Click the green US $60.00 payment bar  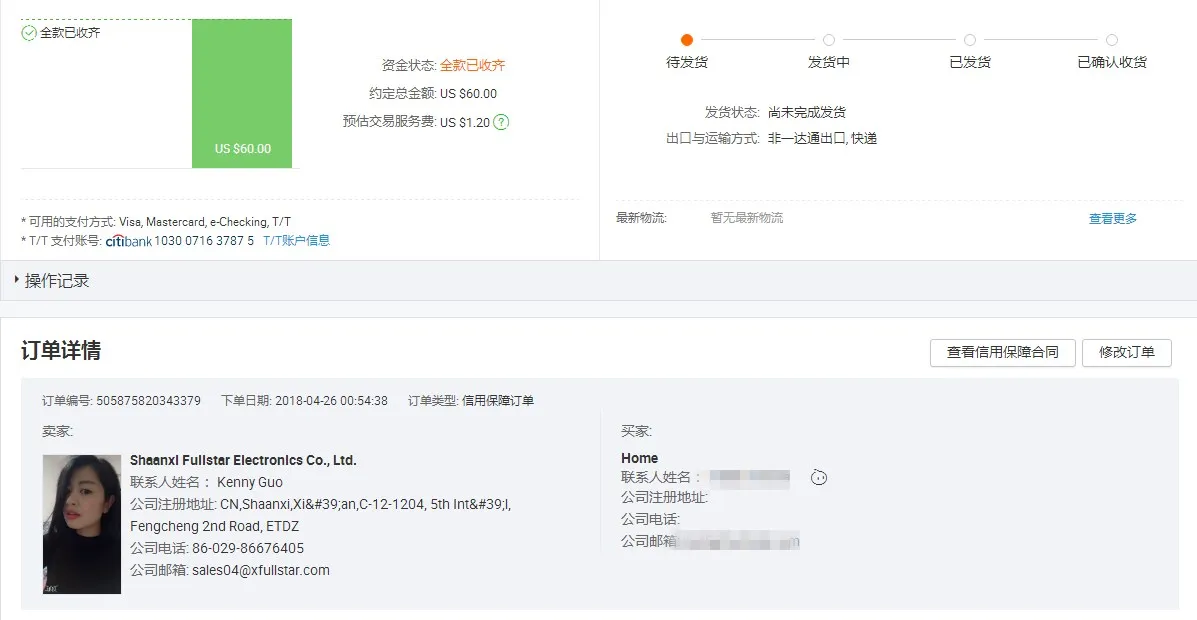(x=242, y=94)
